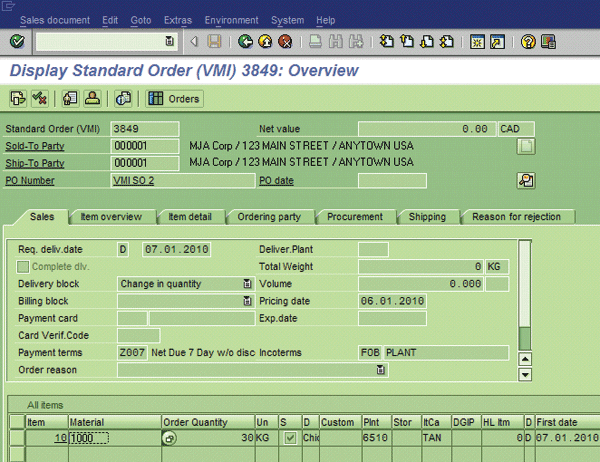600x462 pixels.
Task: Click the Orders button
Action: pos(174,98)
